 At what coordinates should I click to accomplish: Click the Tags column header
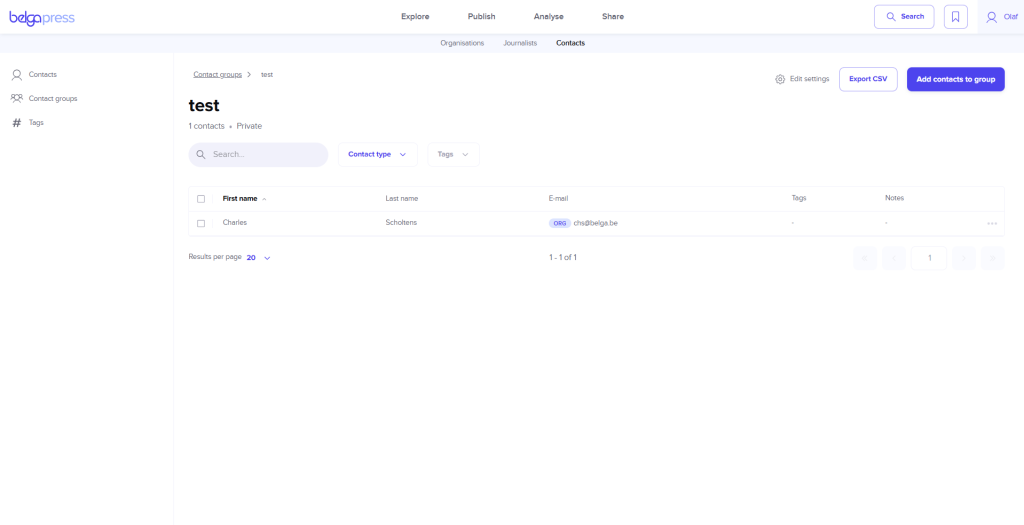[x=799, y=198]
